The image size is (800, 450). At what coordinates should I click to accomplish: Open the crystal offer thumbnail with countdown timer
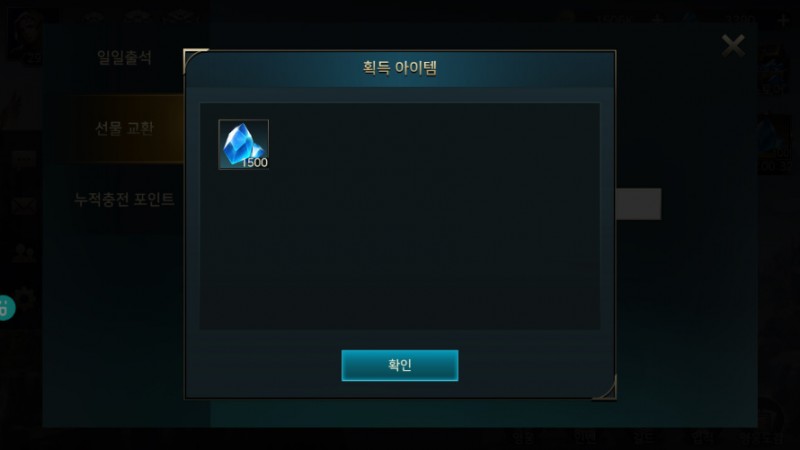[776, 145]
